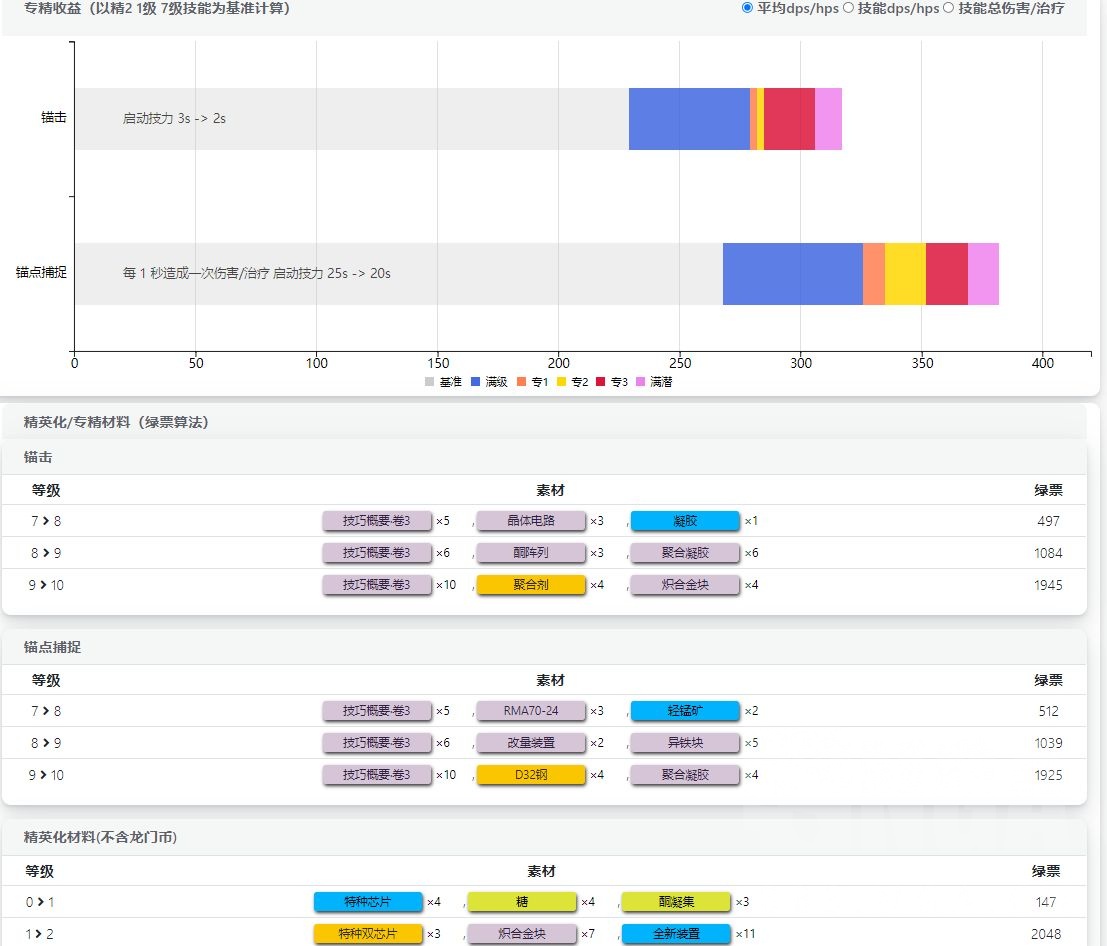Click the blue 特种芯片 material tag
Screen dimensions: 1107x946
(368, 902)
